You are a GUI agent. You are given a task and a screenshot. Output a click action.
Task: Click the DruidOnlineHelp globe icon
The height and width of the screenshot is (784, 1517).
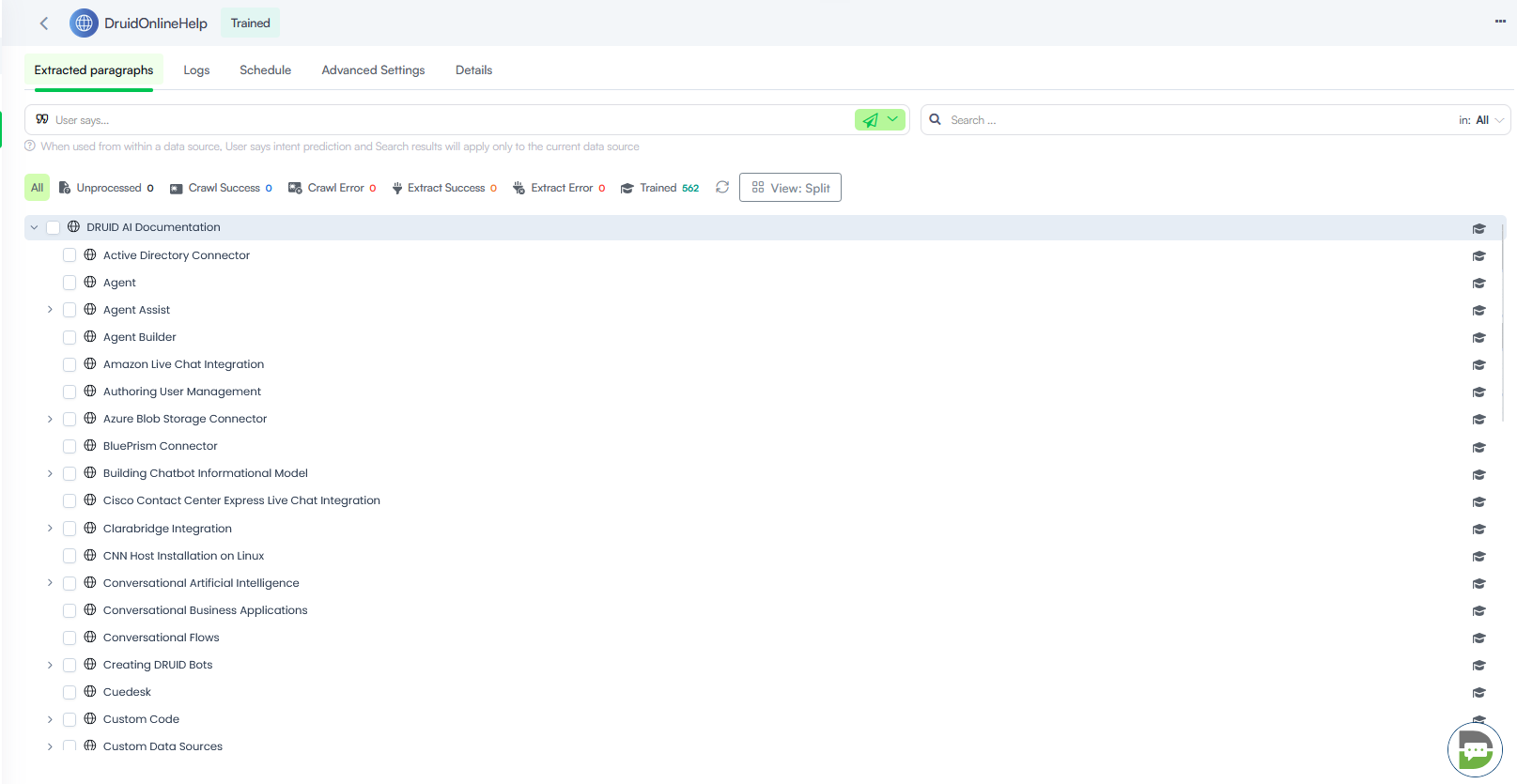[x=84, y=23]
